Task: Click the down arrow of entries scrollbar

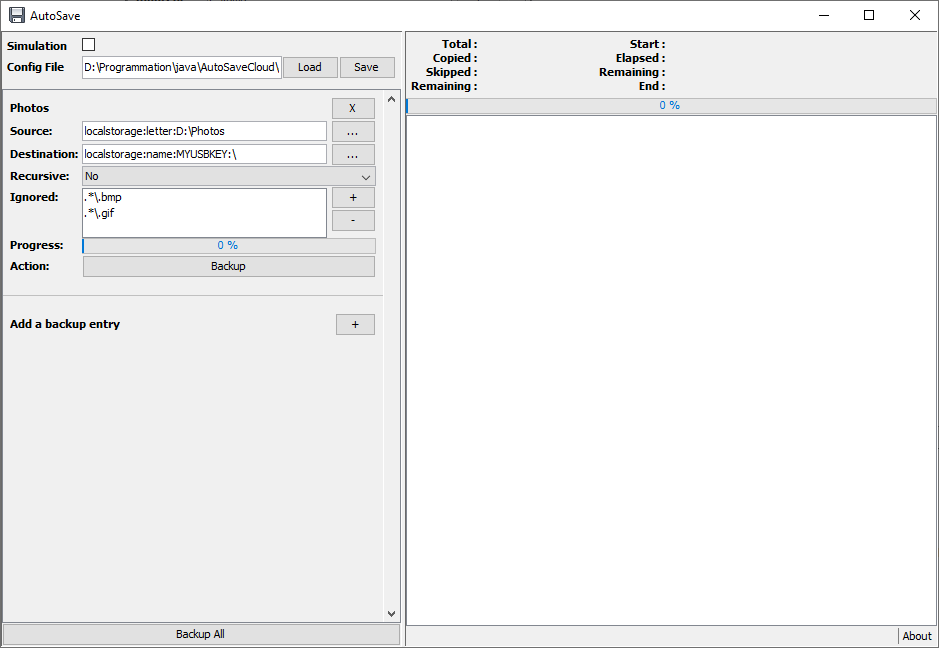Action: pos(392,614)
